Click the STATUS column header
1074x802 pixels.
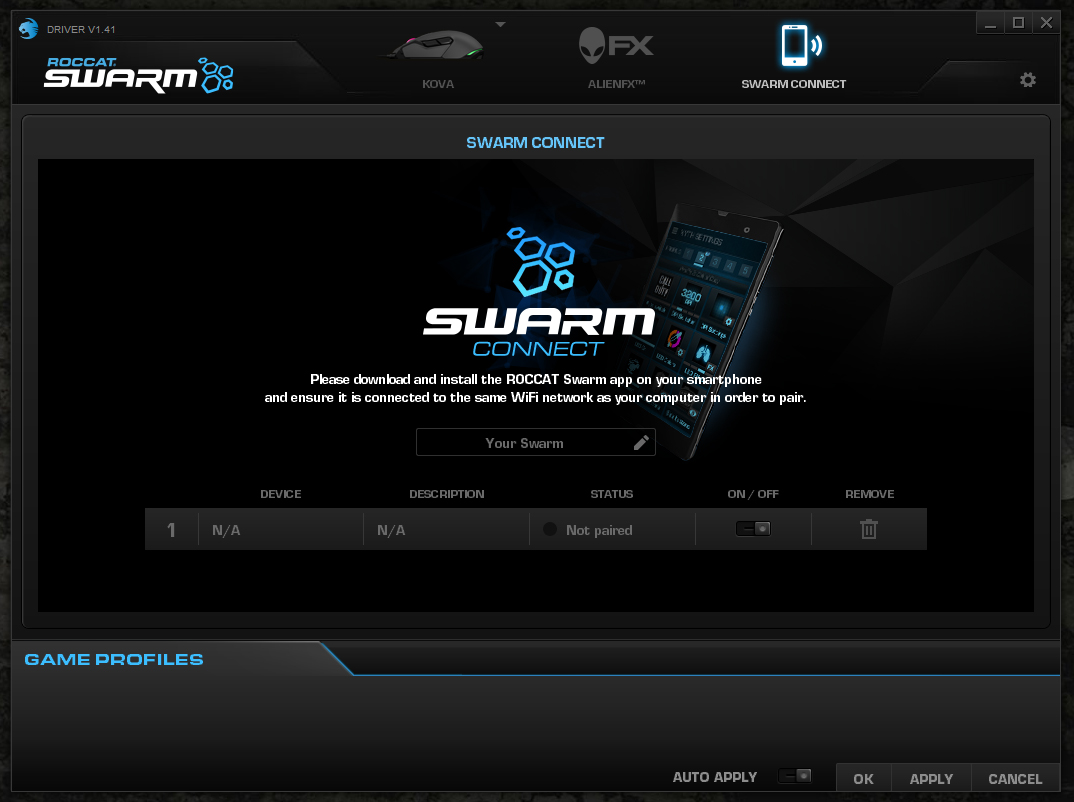(612, 494)
